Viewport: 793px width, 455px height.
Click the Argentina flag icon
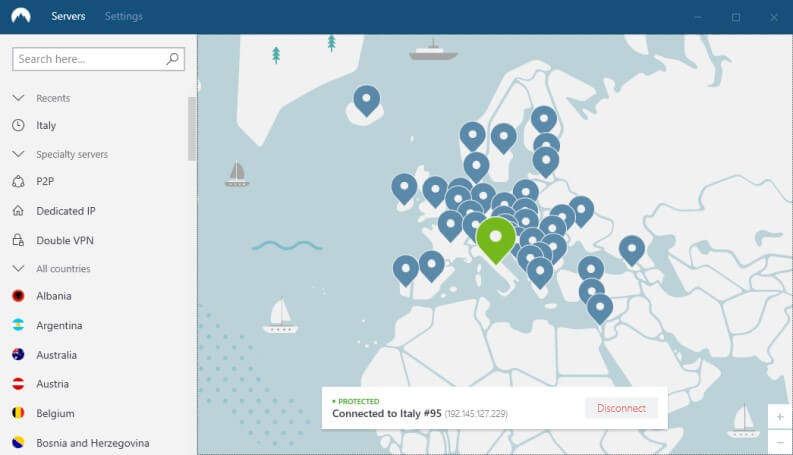(x=18, y=325)
